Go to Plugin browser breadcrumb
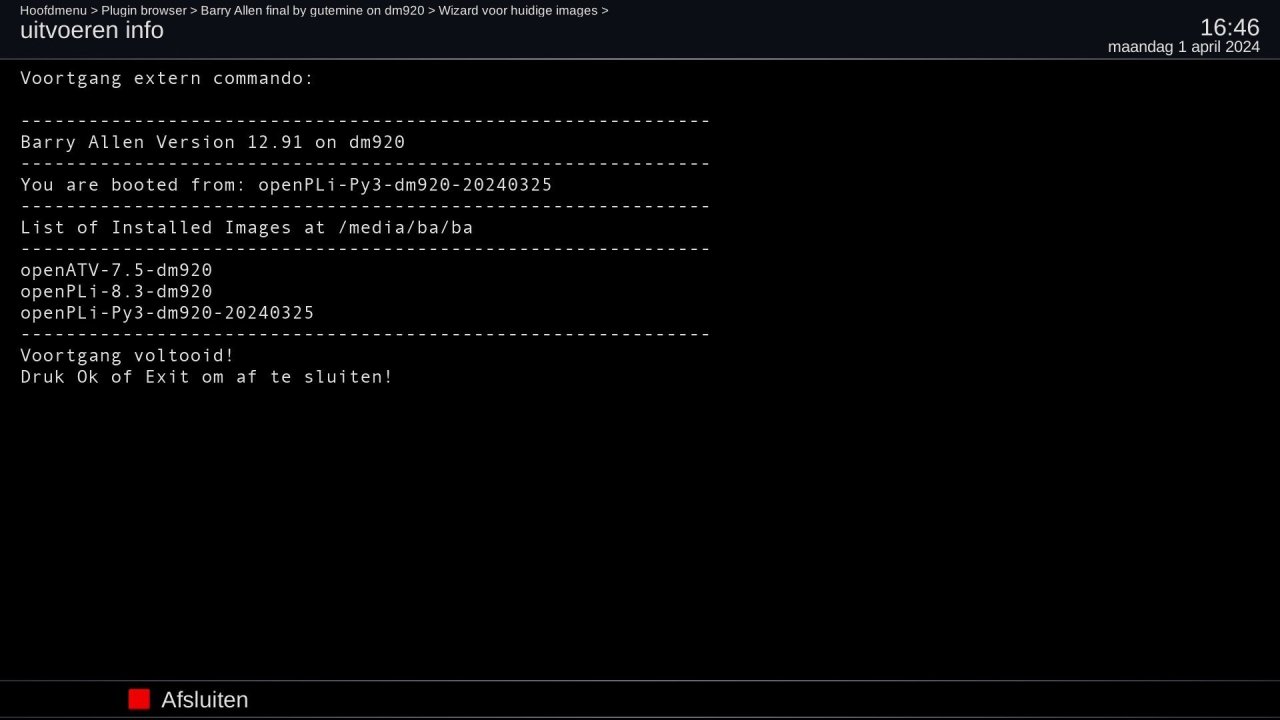This screenshot has height=720, width=1280. 143,11
